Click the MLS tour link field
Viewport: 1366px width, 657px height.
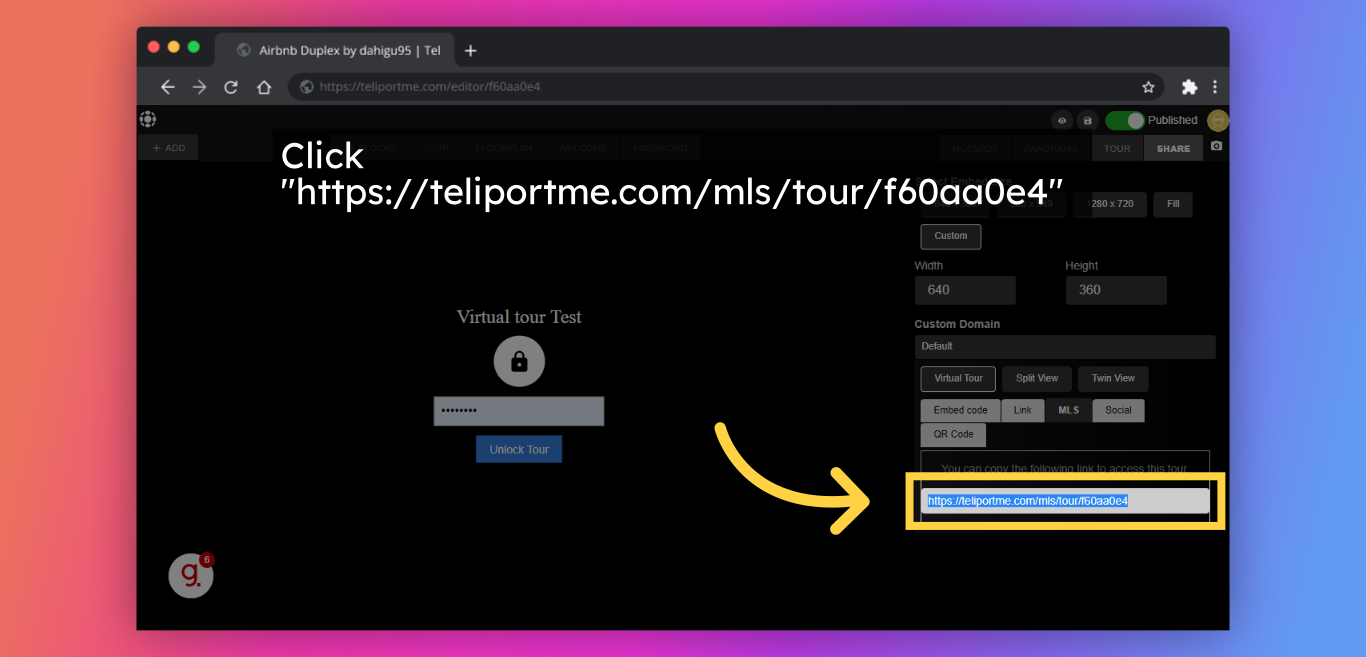(x=1065, y=501)
